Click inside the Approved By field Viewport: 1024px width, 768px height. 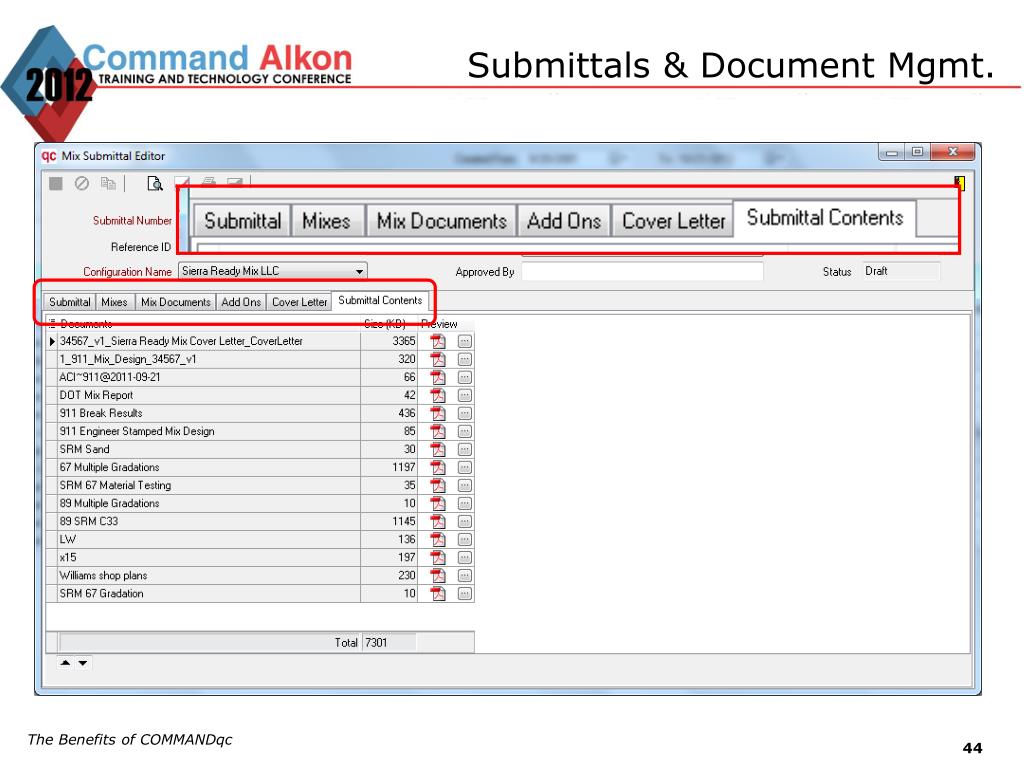[642, 272]
